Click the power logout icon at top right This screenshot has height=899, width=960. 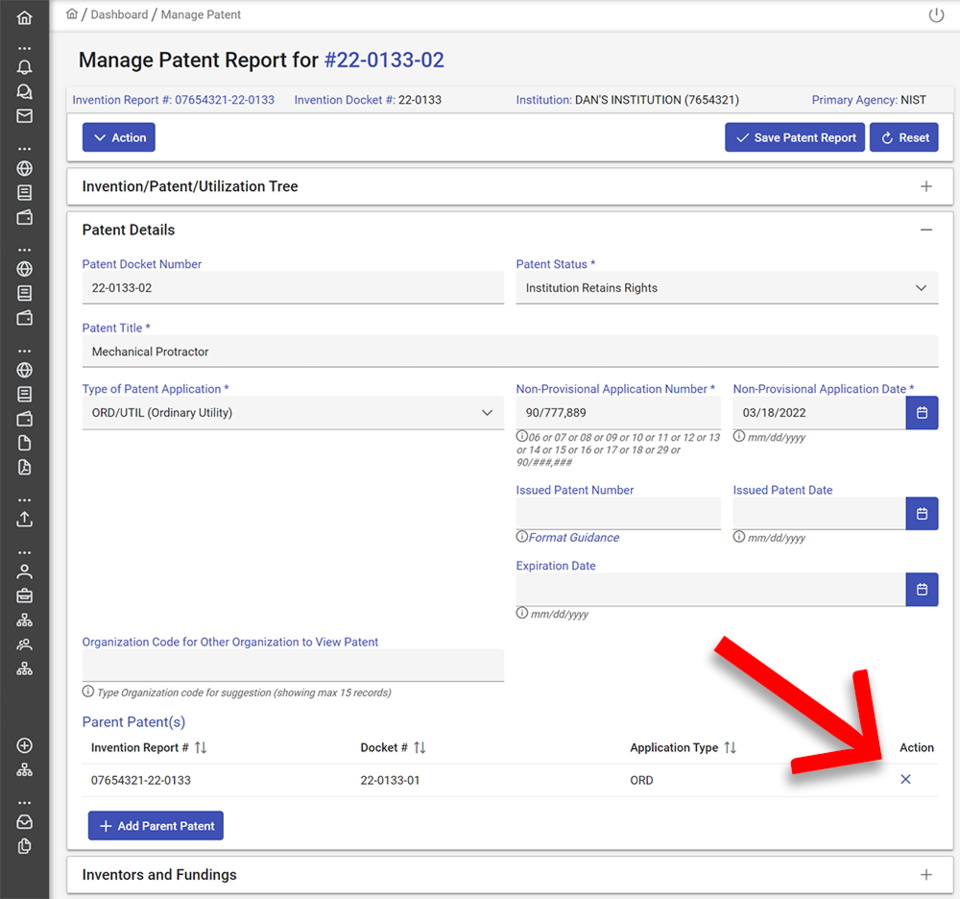[x=936, y=15]
